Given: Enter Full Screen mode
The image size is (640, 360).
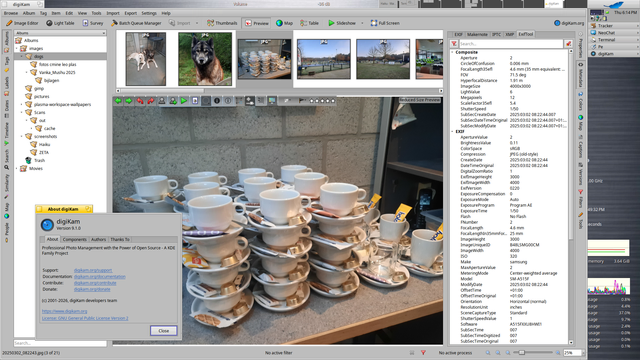Looking at the screenshot, I should click(385, 23).
